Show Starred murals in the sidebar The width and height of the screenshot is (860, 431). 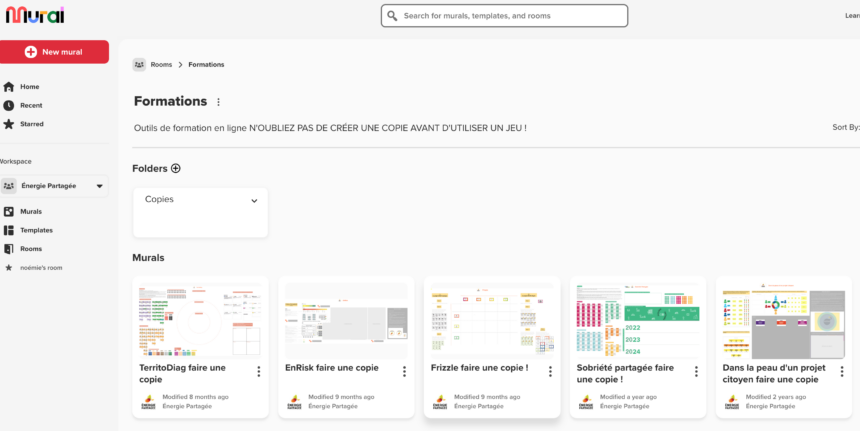point(31,124)
